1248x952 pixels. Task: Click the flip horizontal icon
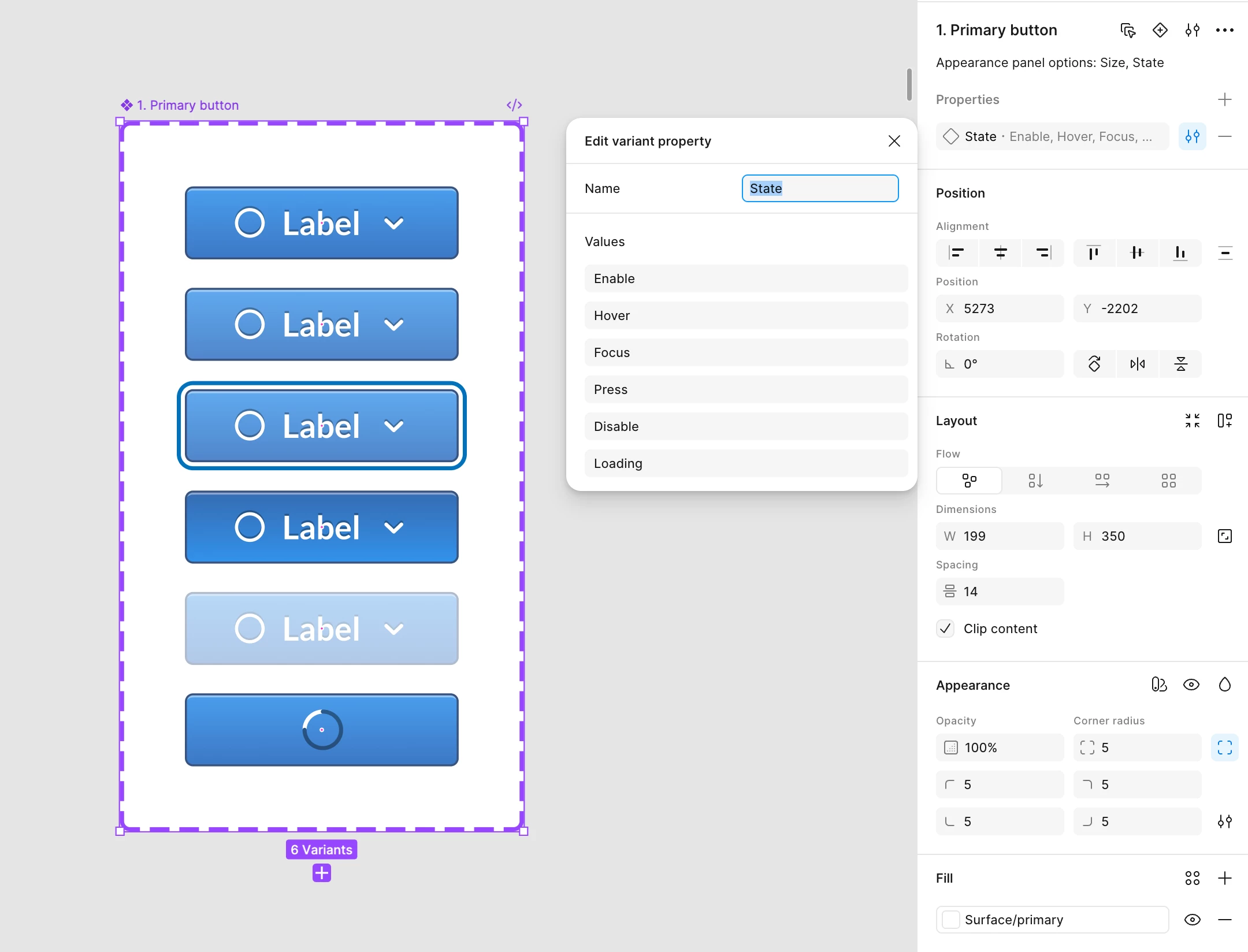(1137, 364)
